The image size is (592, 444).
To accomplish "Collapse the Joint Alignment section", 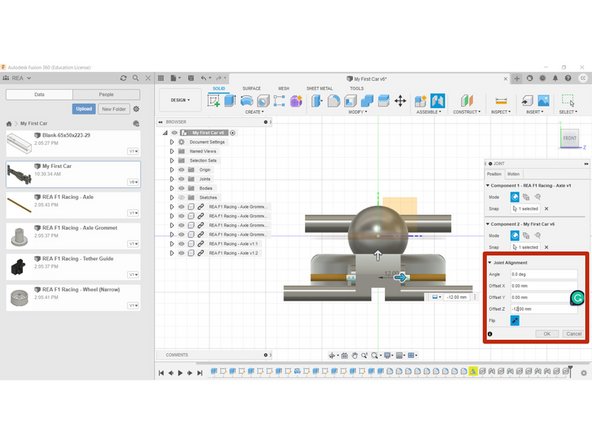I will pyautogui.click(x=490, y=262).
